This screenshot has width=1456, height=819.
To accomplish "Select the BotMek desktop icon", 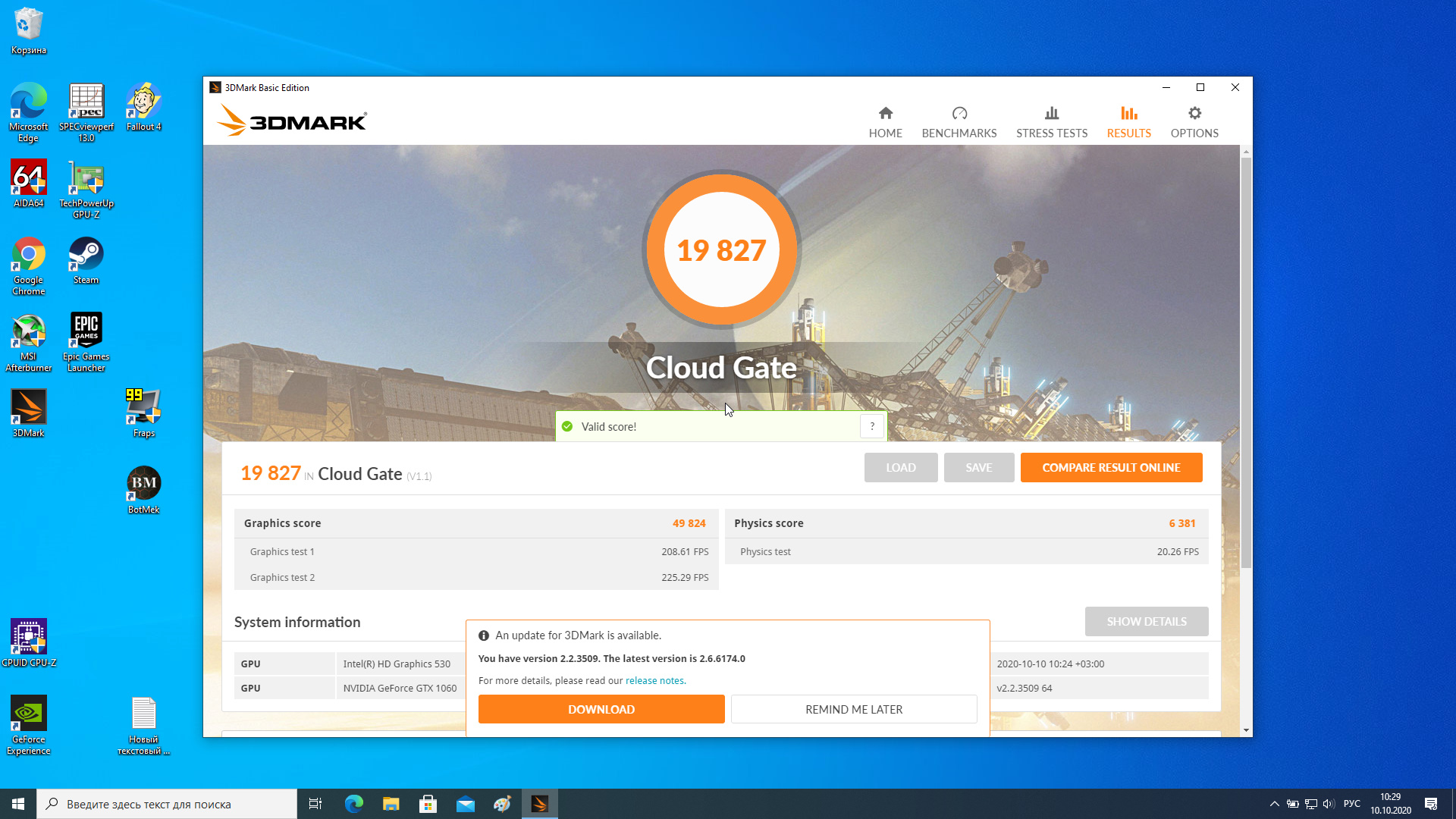I will click(144, 489).
